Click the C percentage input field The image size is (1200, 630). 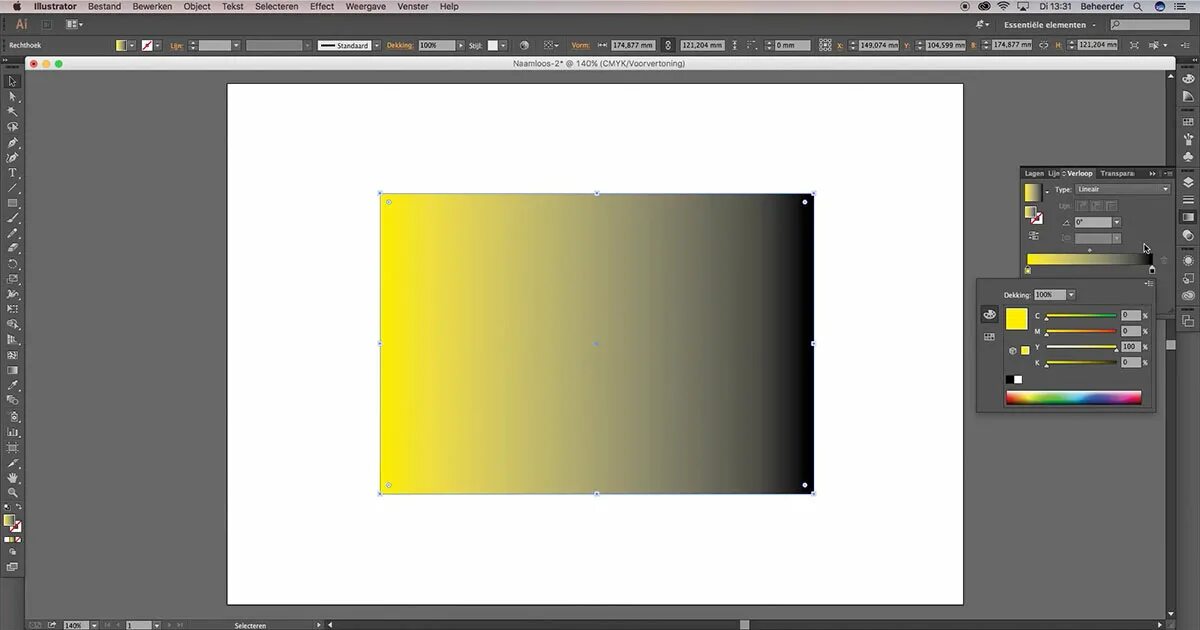point(1130,315)
